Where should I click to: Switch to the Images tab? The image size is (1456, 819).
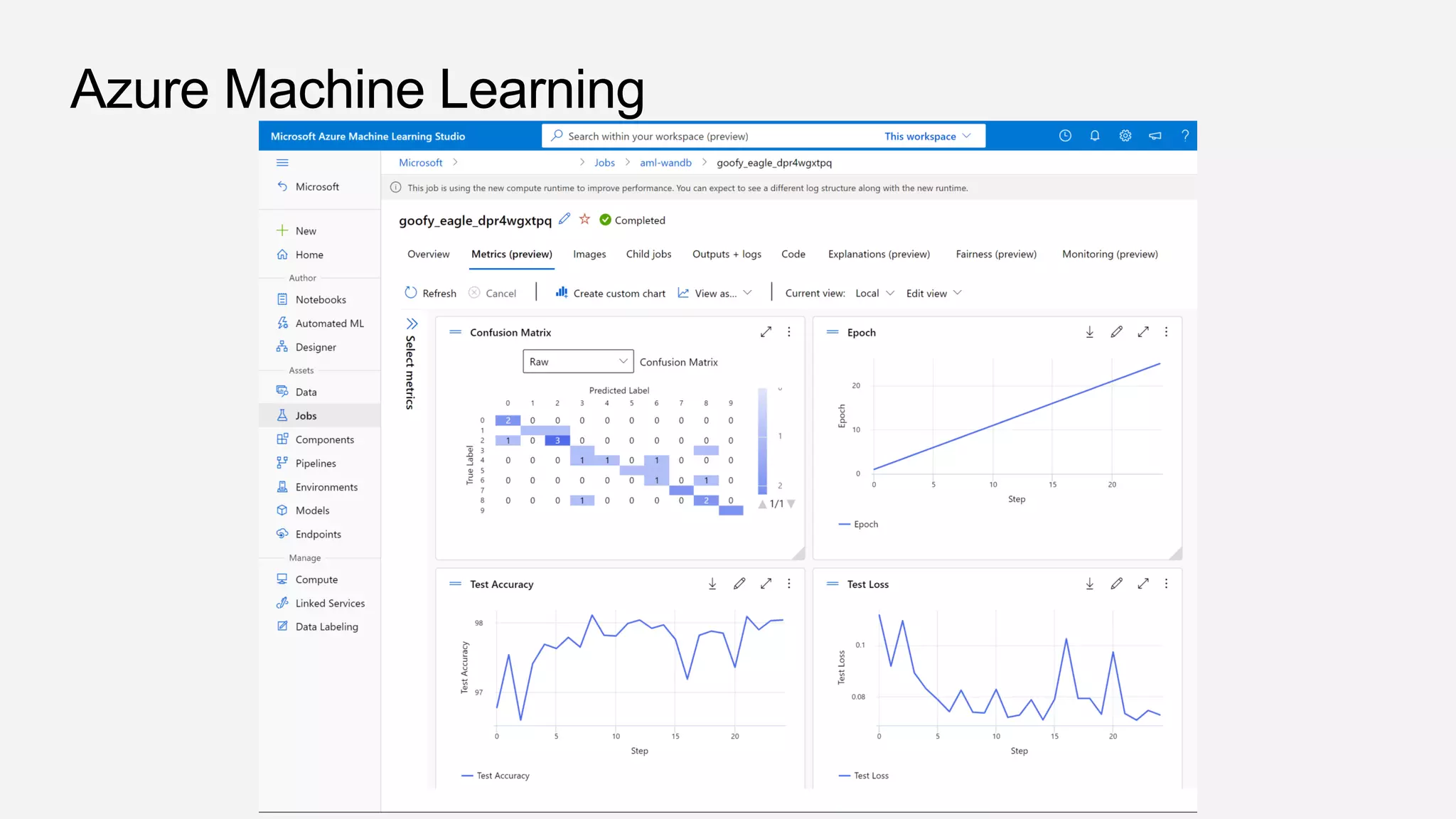coord(589,254)
